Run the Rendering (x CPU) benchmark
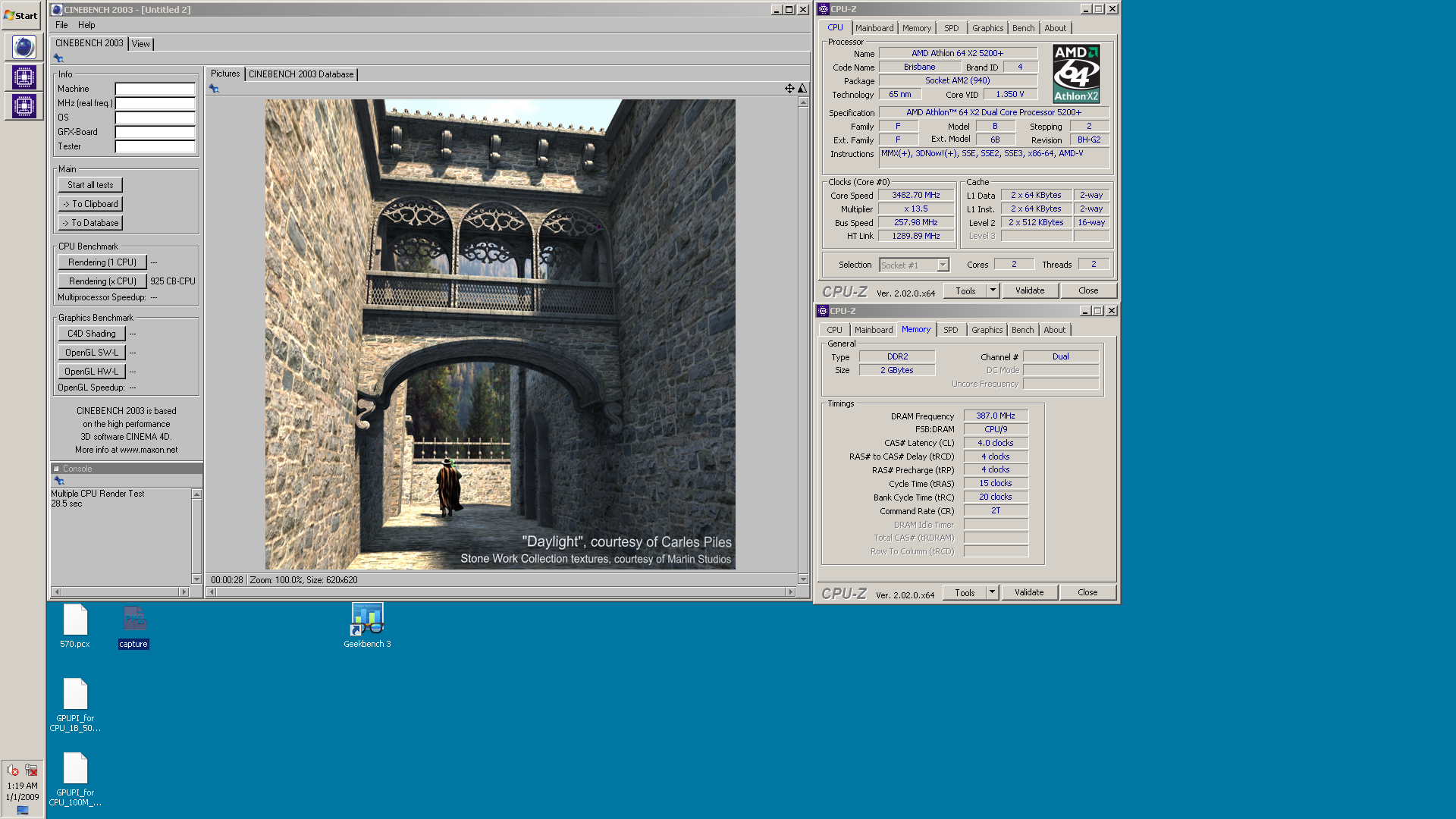The height and width of the screenshot is (819, 1456). pos(102,281)
